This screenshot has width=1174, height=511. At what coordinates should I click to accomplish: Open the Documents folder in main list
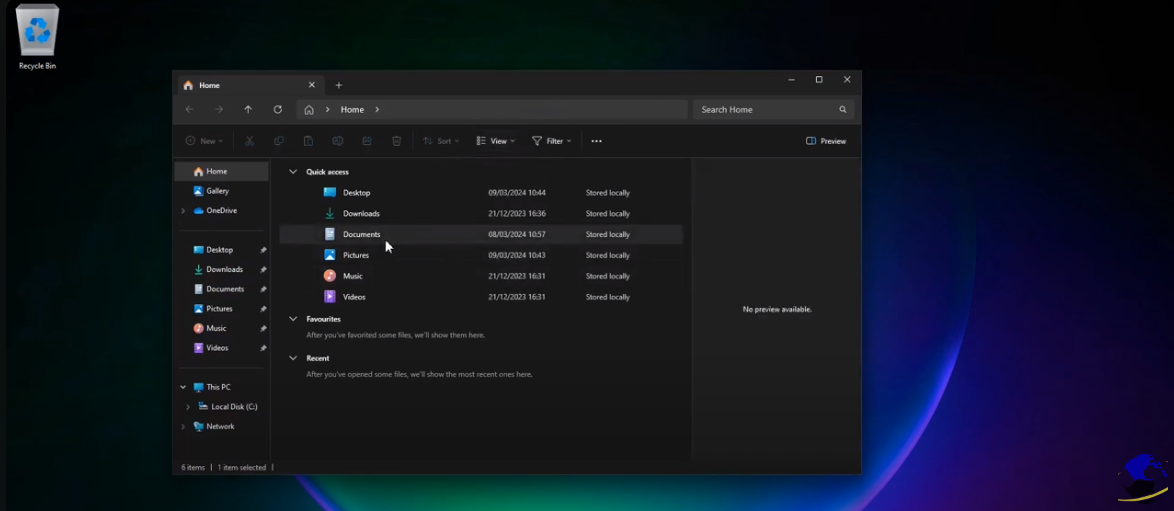click(x=361, y=234)
